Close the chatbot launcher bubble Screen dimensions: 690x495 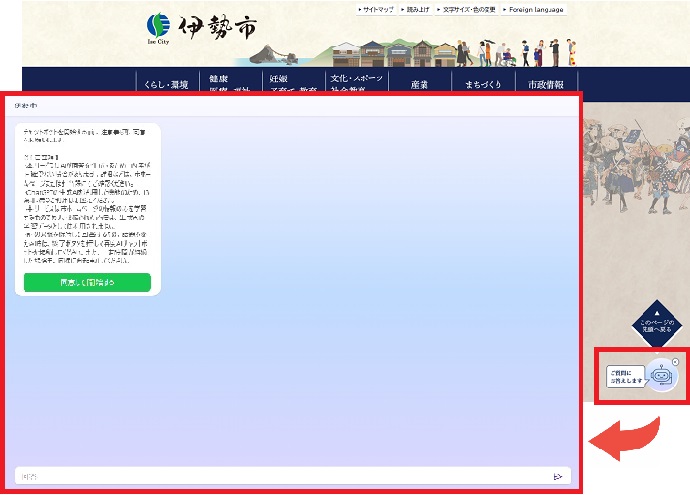coord(675,362)
